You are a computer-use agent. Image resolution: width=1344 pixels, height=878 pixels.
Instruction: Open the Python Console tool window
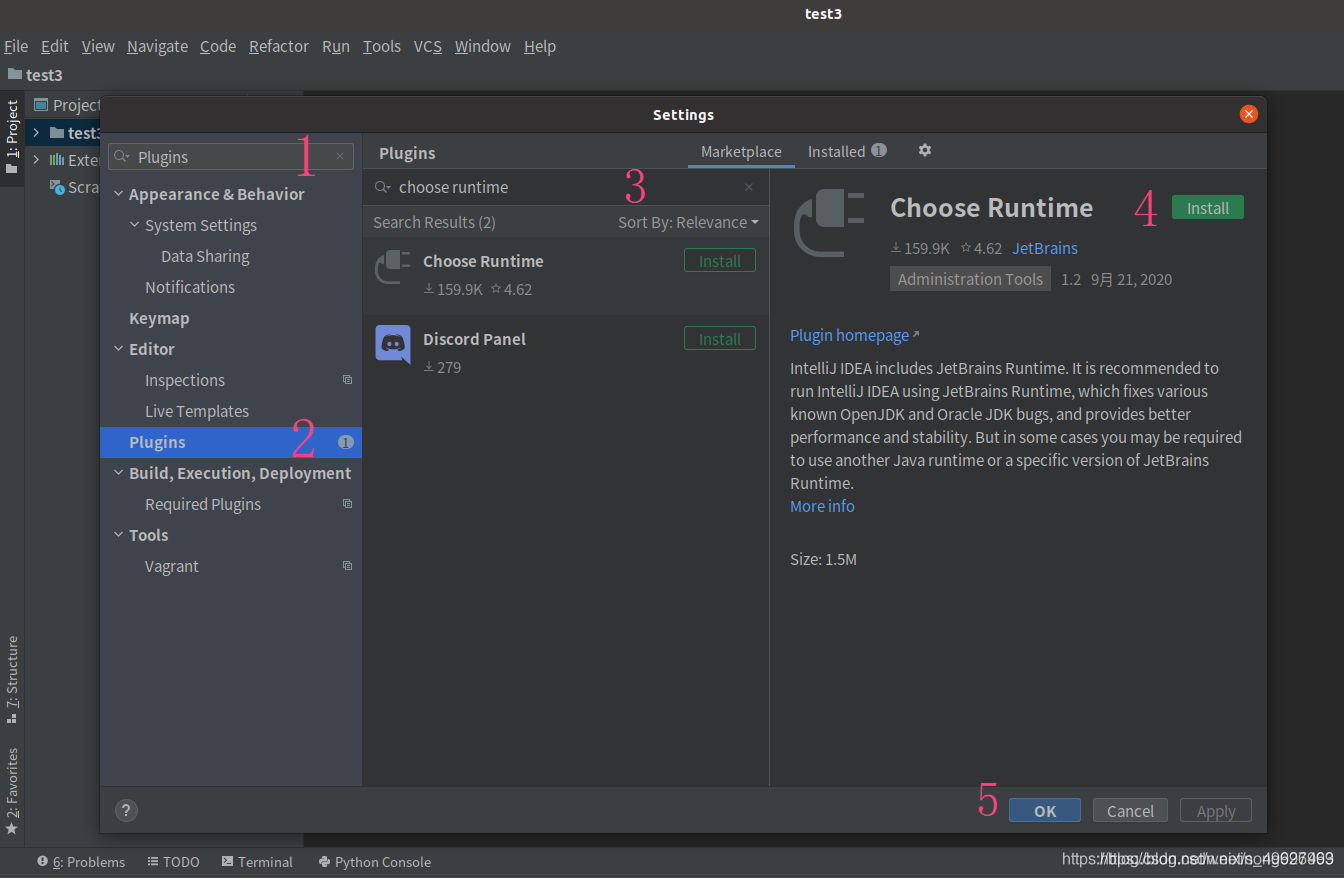tap(374, 862)
